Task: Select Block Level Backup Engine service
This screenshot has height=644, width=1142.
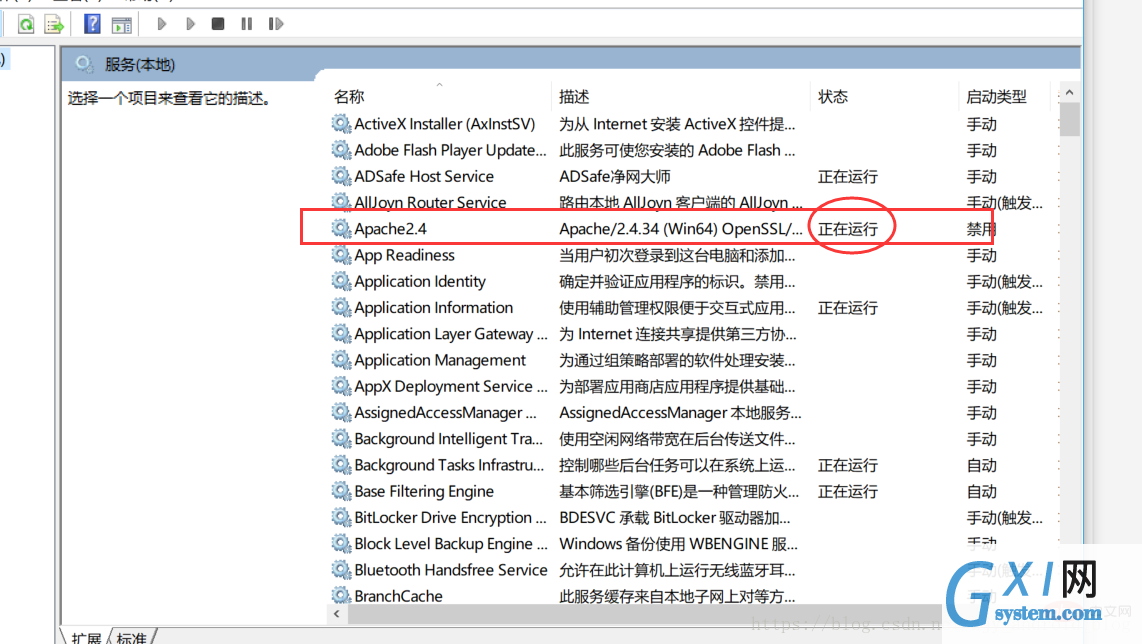Action: pyautogui.click(x=451, y=543)
